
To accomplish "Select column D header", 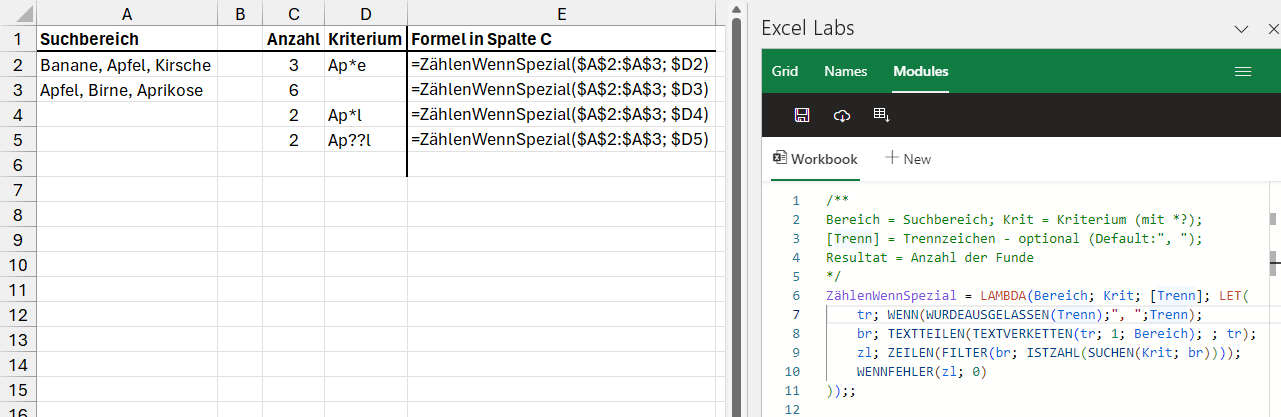I will pos(365,14).
